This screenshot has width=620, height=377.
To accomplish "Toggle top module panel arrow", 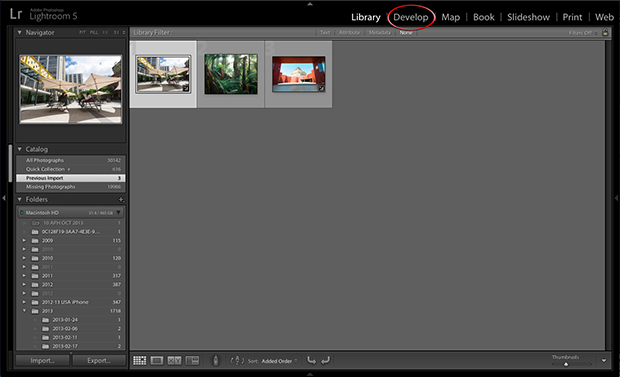I will (310, 4).
